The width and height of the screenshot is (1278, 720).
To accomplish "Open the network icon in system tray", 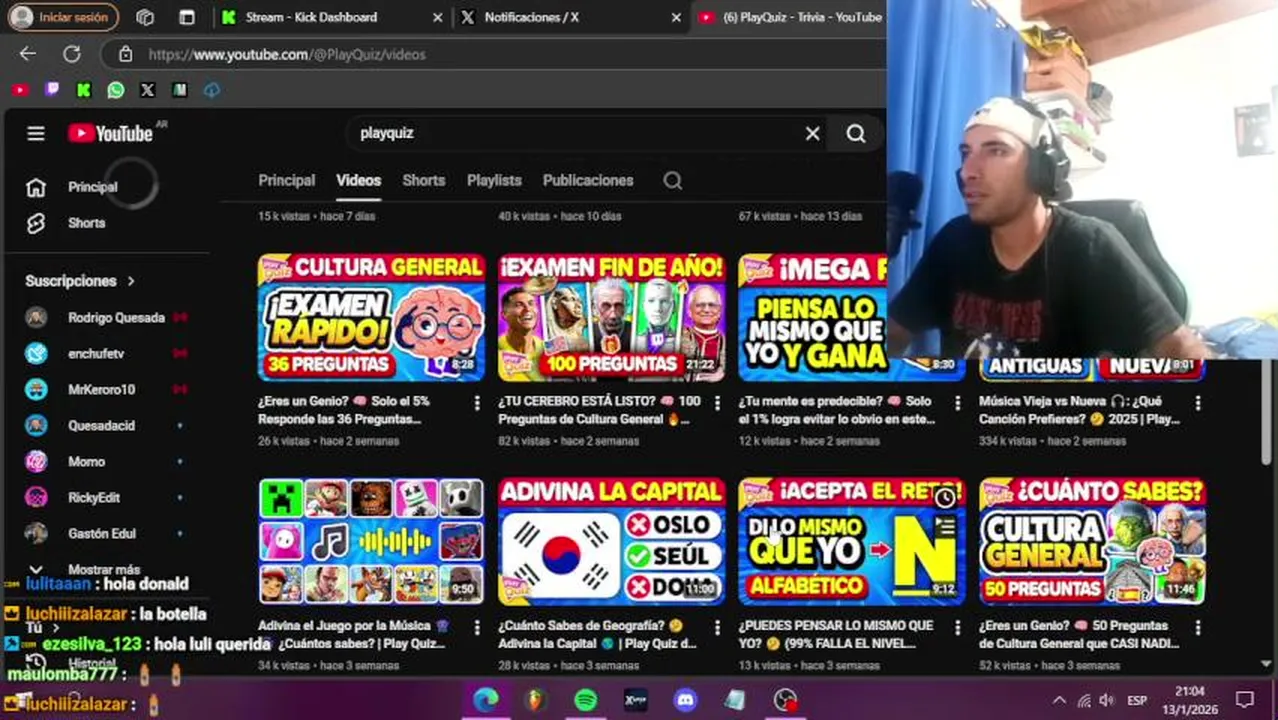I will (1084, 700).
